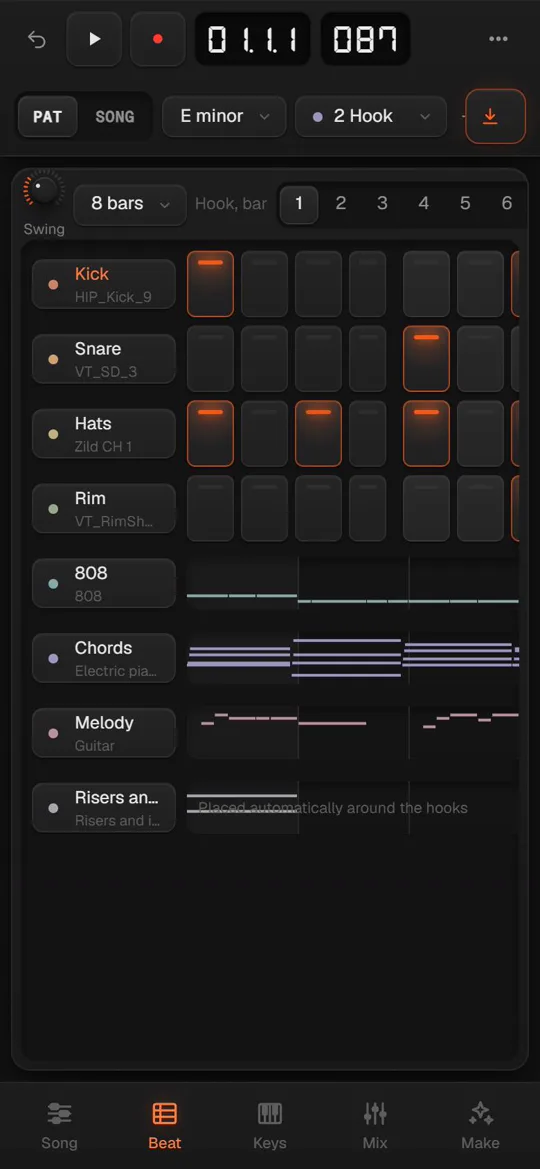Image resolution: width=540 pixels, height=1169 pixels.
Task: Select the Risers track
Action: [104, 807]
